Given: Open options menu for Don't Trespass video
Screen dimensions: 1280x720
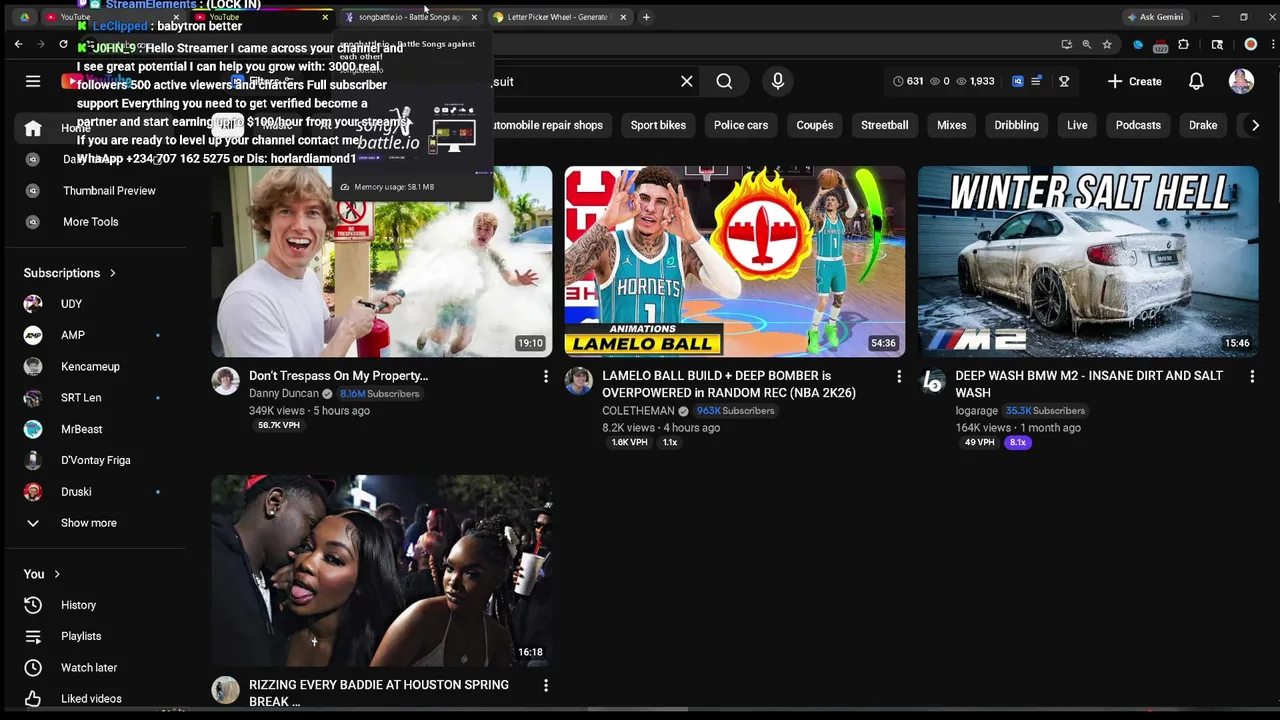Looking at the screenshot, I should [x=545, y=376].
